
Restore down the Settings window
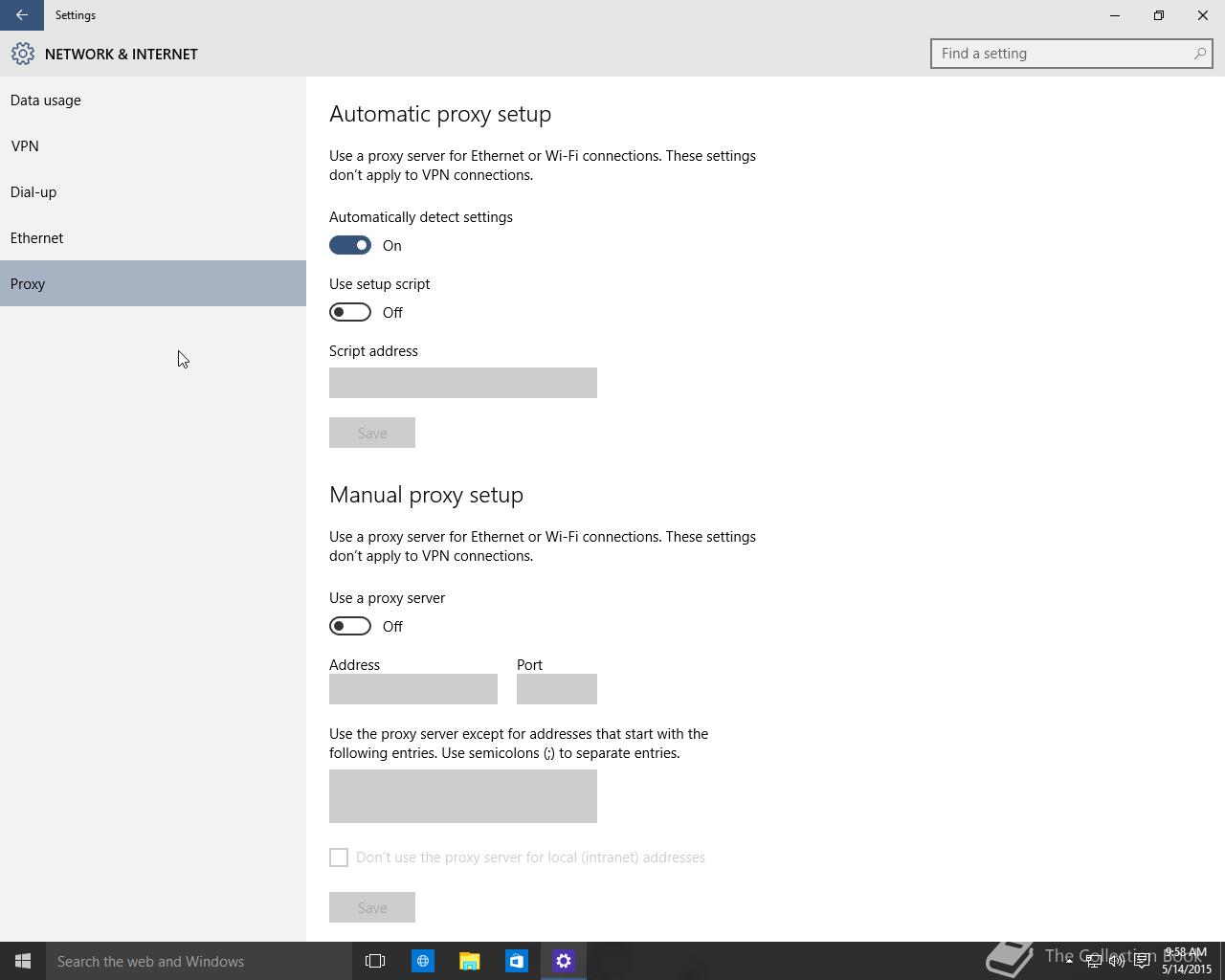[1159, 15]
